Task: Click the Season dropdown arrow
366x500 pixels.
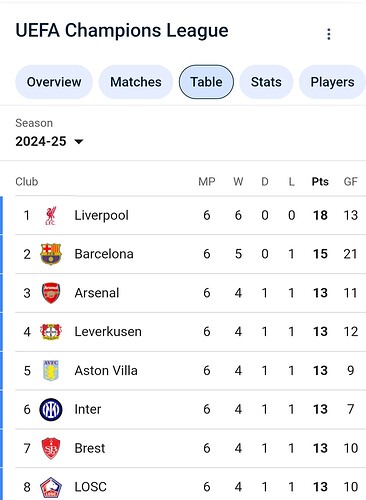Action: (x=79, y=142)
